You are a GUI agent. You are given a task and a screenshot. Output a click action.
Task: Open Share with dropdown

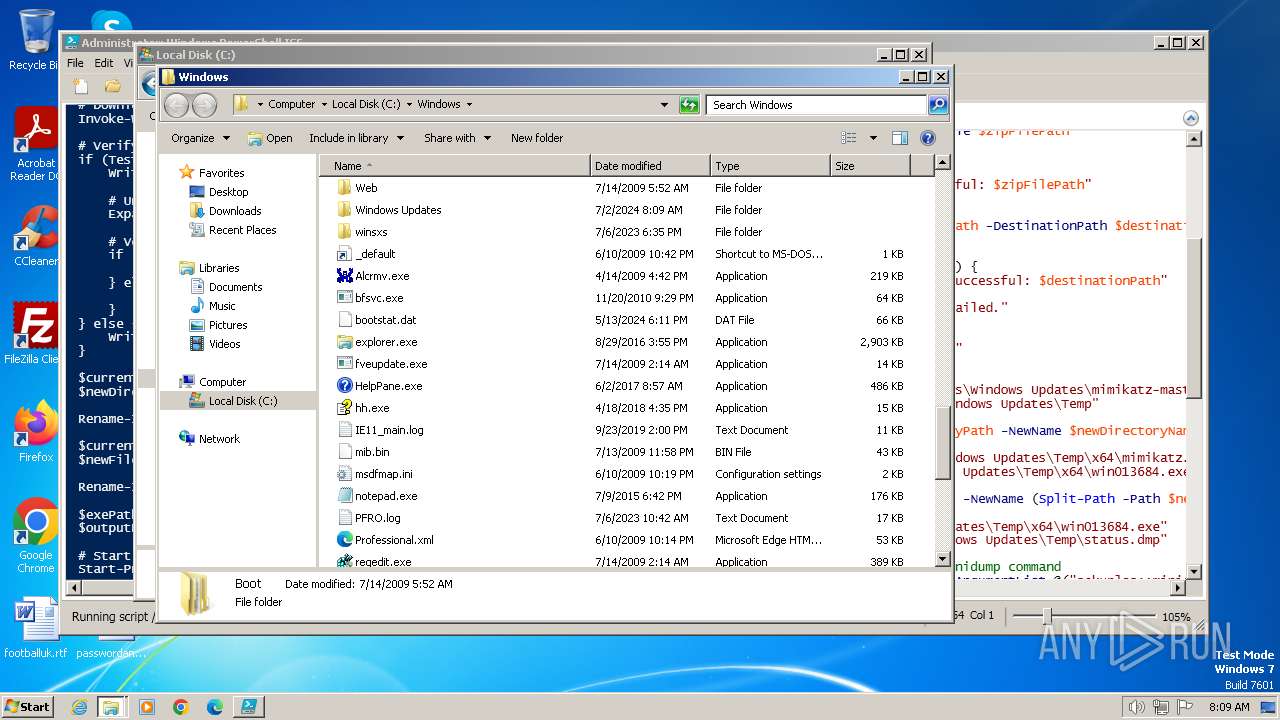click(457, 138)
